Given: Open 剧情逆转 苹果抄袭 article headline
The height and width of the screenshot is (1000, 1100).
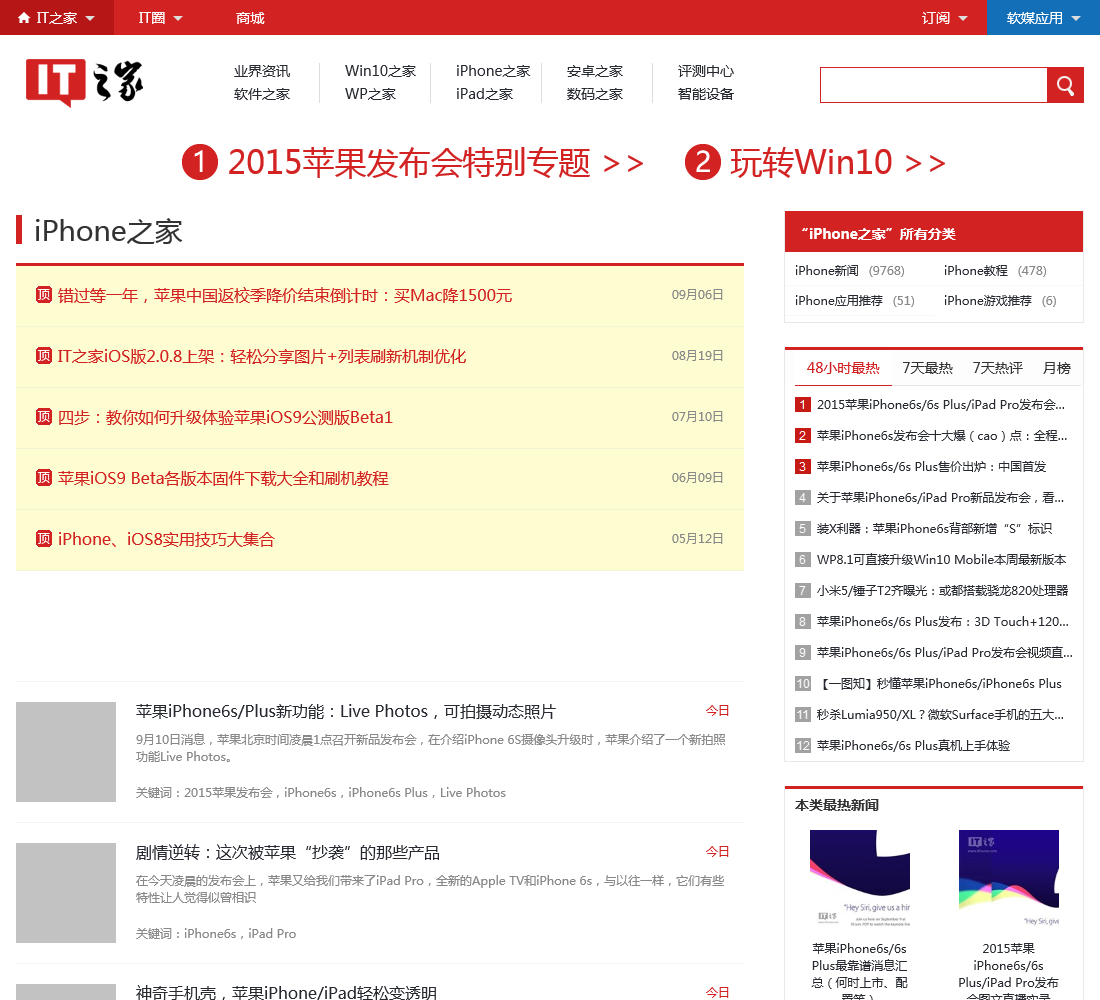Looking at the screenshot, I should tap(288, 853).
